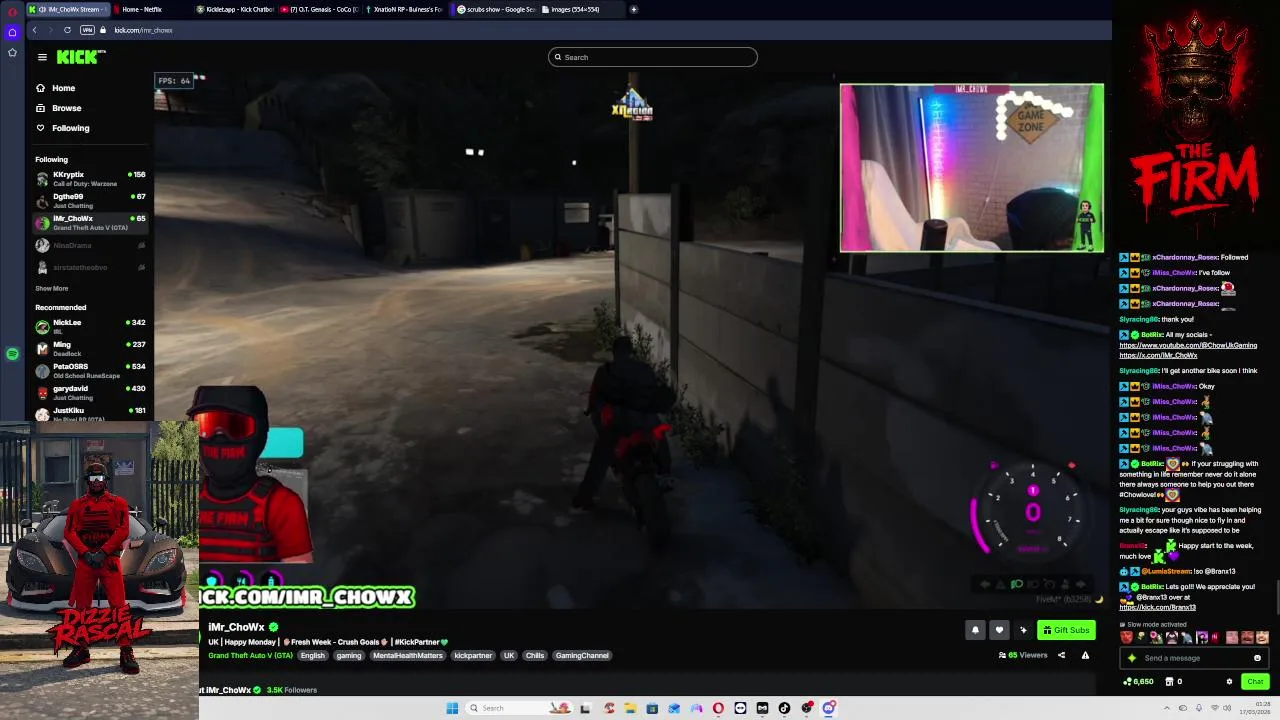Switch to the scrubs show Google Search tab

click(x=494, y=9)
